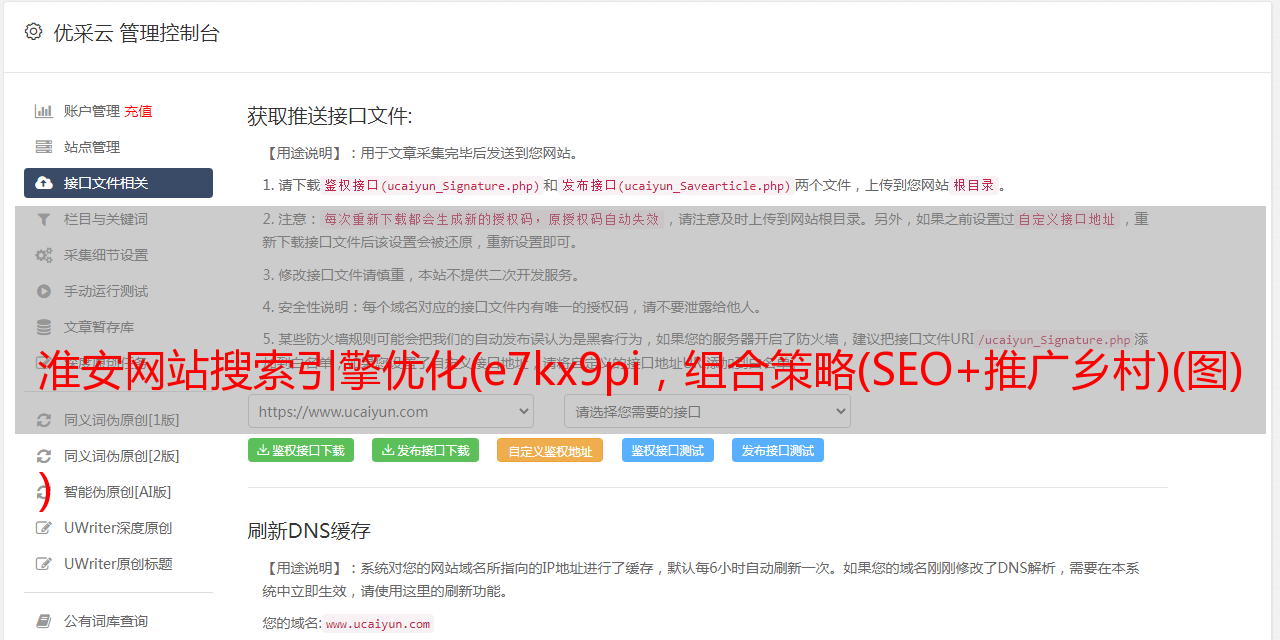1280x640 pixels.
Task: Click the 刷新DNS缓存 heading
Action: point(309,530)
